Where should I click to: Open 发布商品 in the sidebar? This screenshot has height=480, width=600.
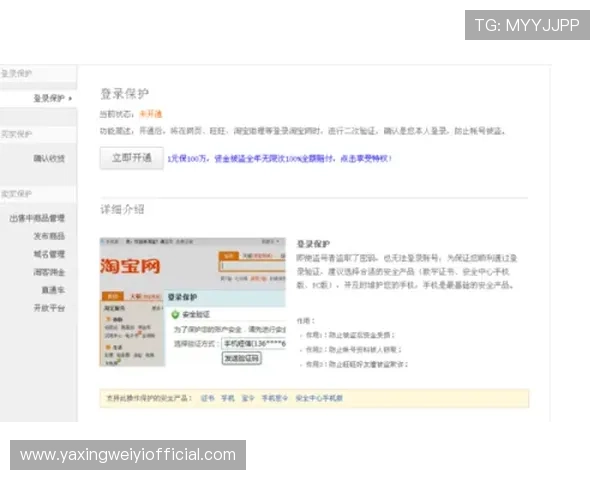point(49,236)
